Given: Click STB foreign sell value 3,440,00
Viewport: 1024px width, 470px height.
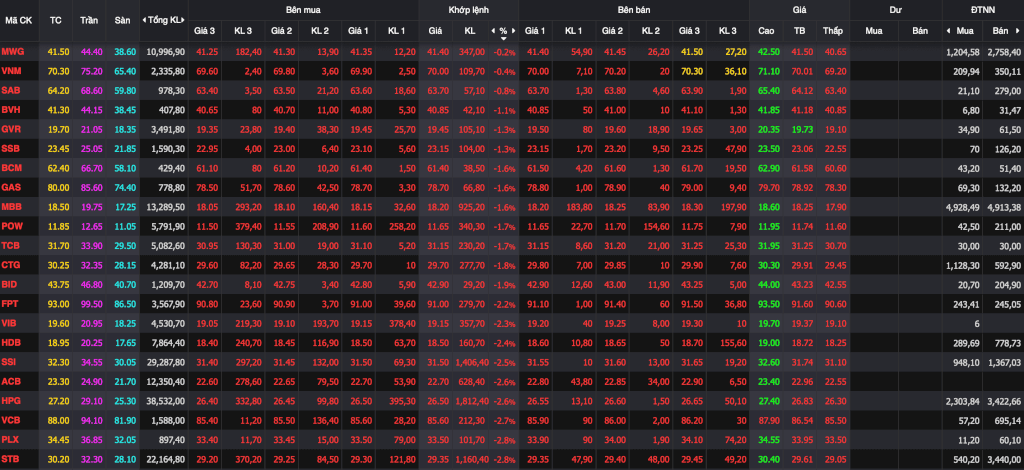Looking at the screenshot, I should point(1004,460).
